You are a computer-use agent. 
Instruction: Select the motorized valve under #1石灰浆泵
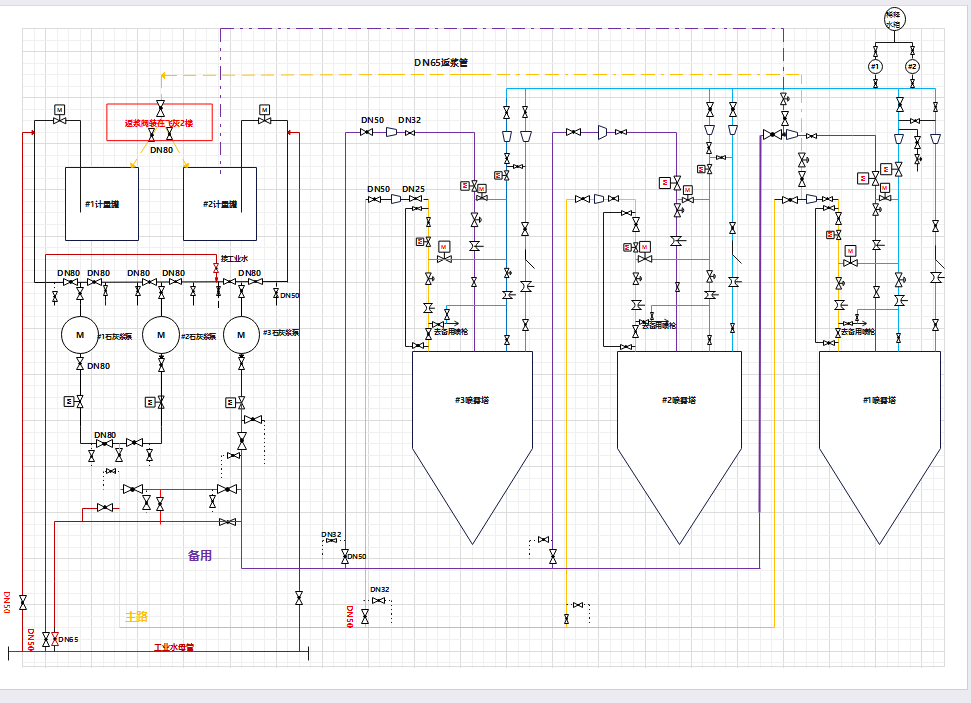[x=75, y=402]
